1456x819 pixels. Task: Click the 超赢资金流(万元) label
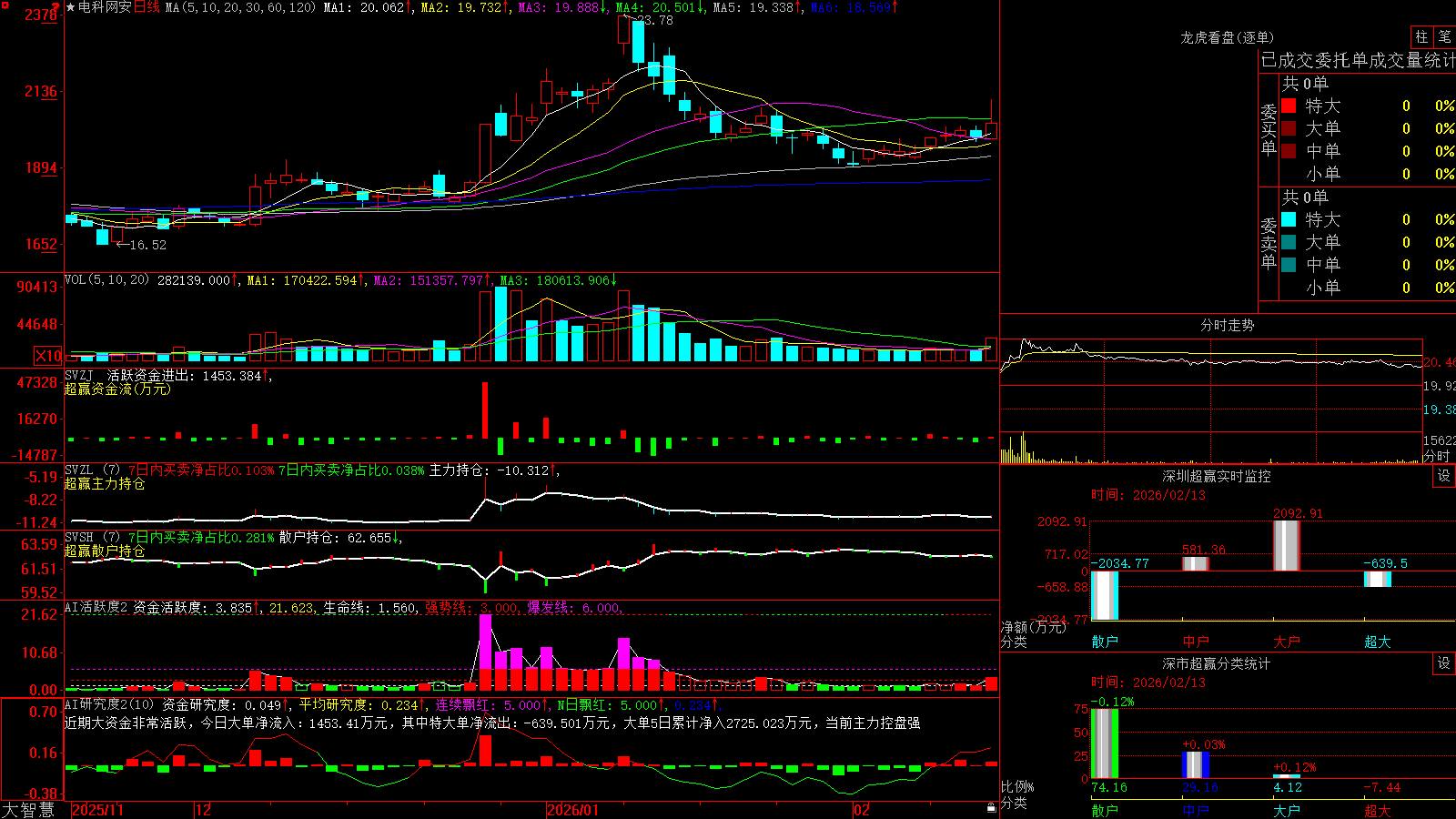(x=117, y=389)
